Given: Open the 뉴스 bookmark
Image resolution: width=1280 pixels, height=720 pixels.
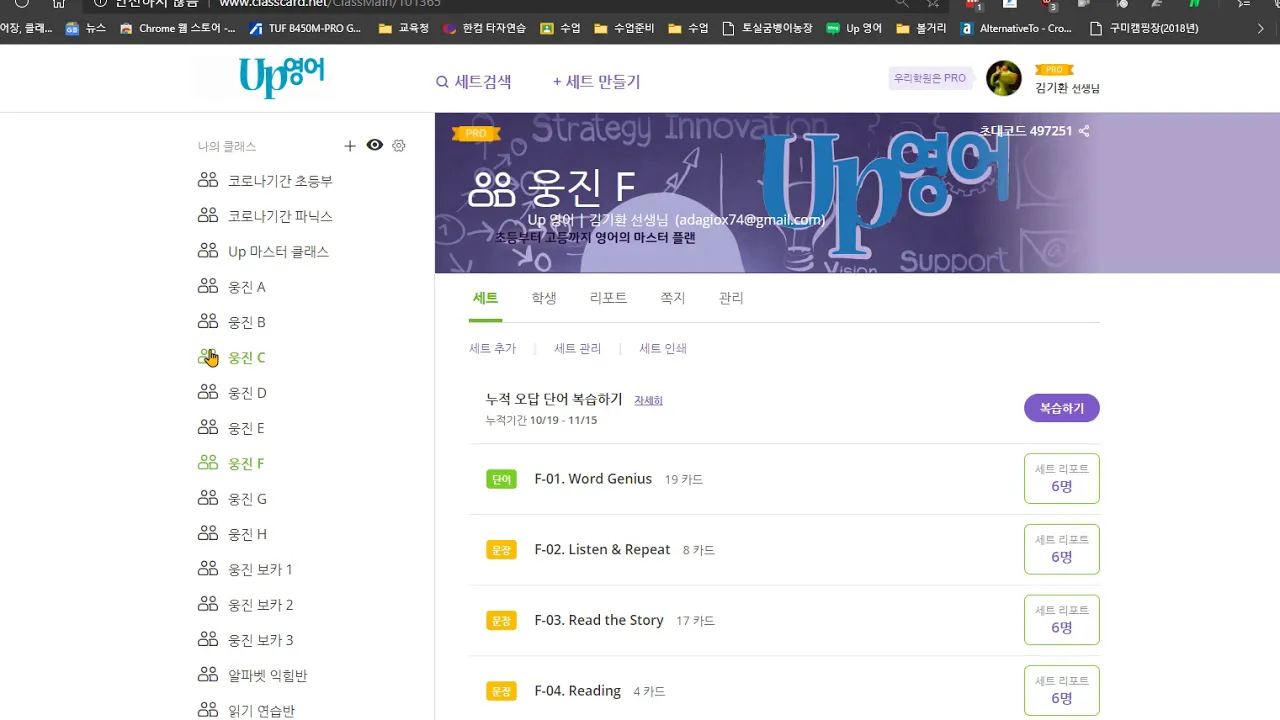Looking at the screenshot, I should (x=86, y=28).
